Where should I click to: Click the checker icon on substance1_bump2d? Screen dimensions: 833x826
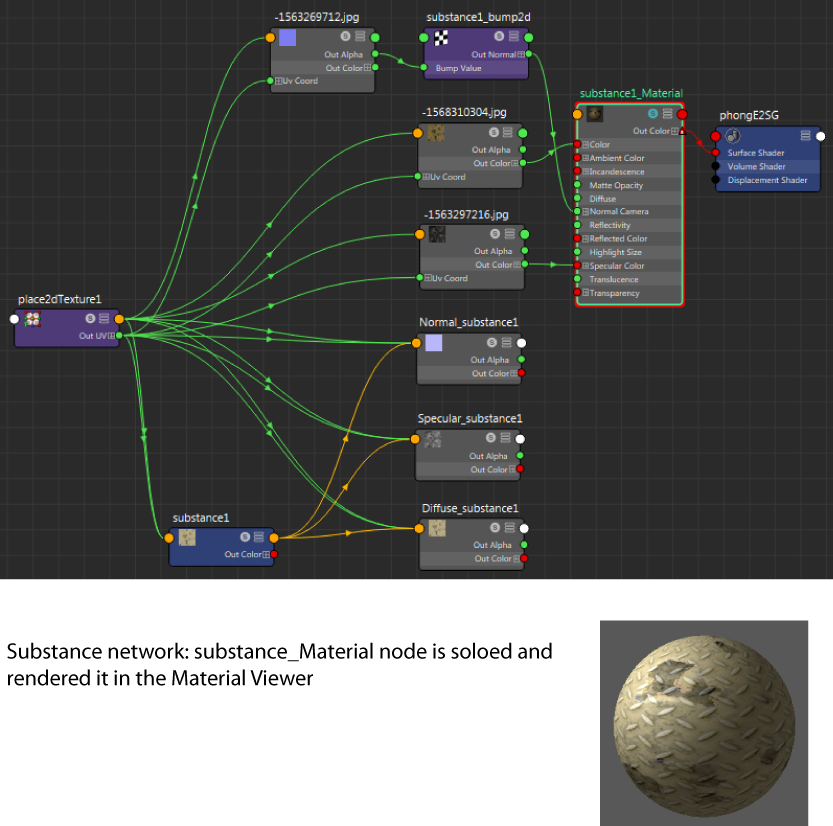(441, 37)
